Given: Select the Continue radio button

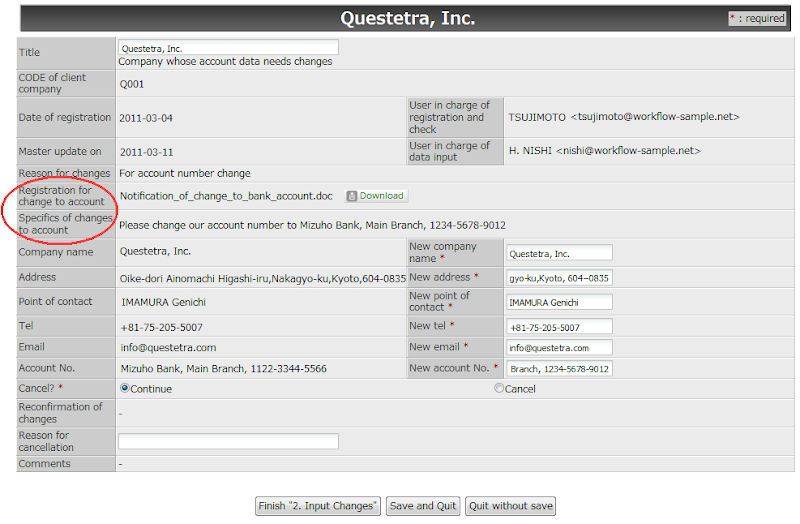Looking at the screenshot, I should tap(124, 388).
